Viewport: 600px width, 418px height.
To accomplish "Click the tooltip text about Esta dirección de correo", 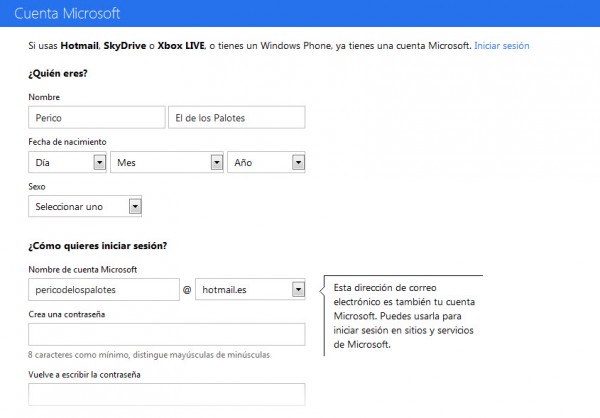I will point(404,316).
